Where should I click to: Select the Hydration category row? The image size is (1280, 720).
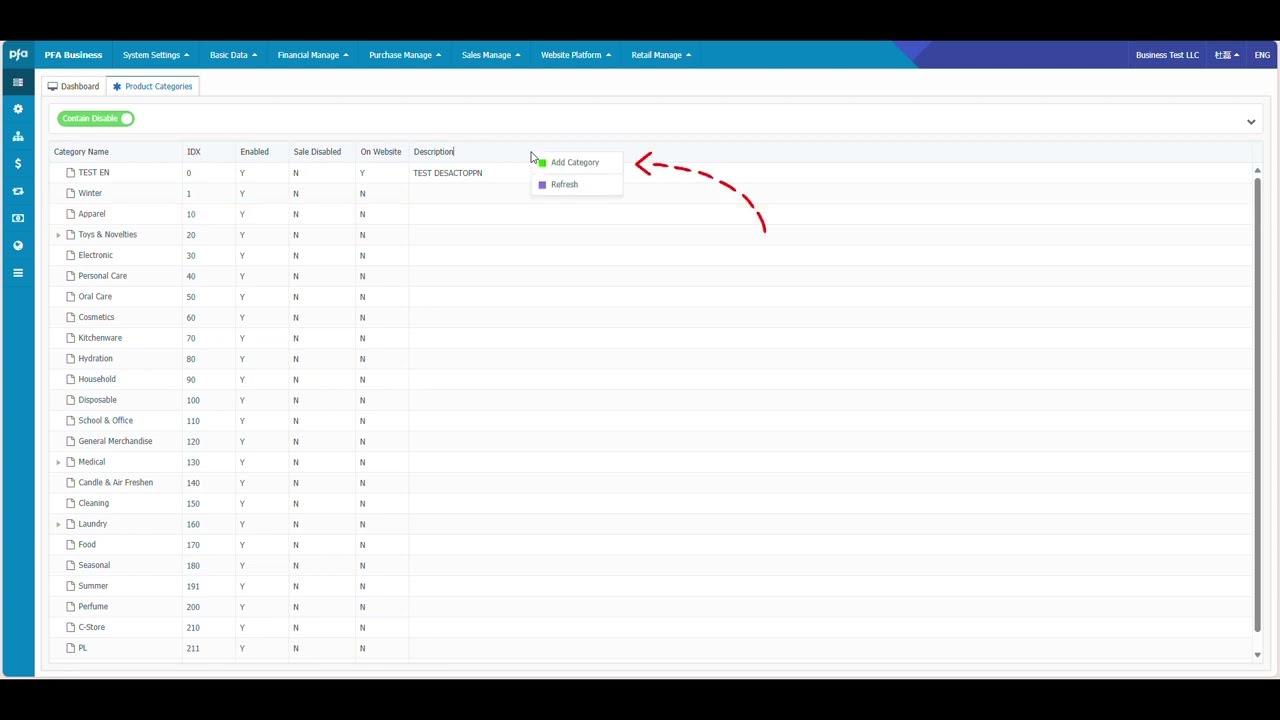point(651,359)
